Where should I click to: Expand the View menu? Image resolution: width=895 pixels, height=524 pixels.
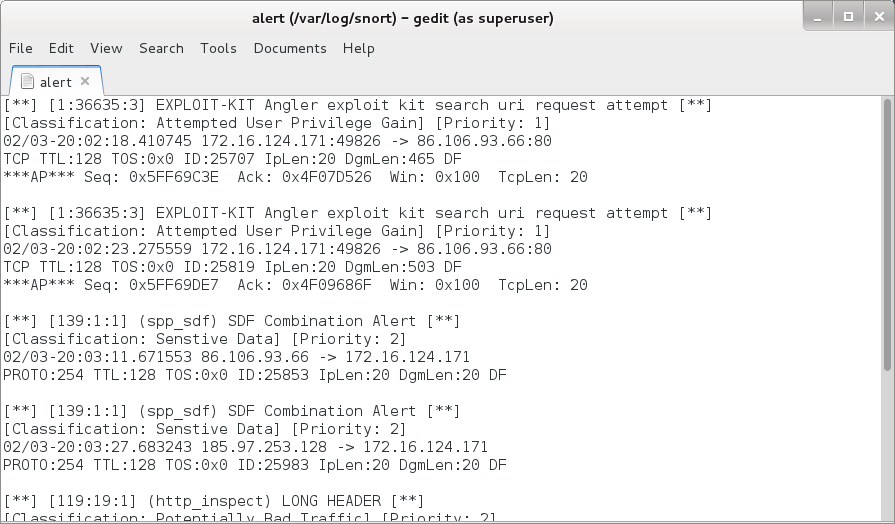pyautogui.click(x=106, y=48)
